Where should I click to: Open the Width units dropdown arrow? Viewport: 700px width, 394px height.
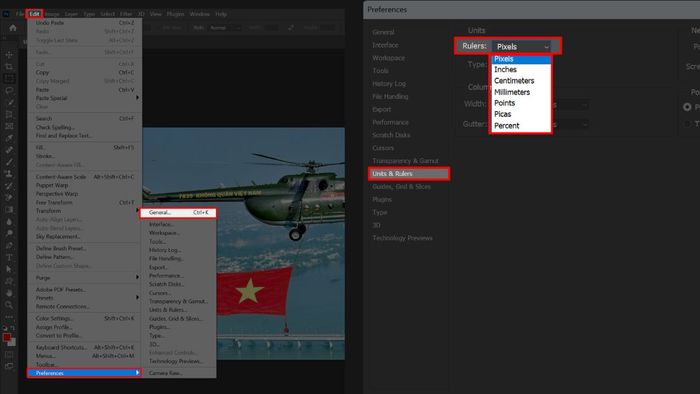(584, 105)
